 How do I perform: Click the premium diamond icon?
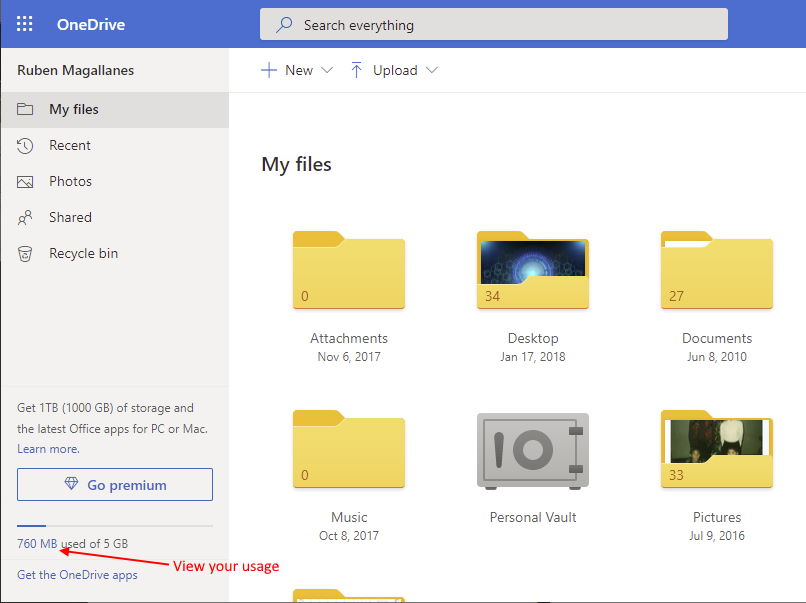pyautogui.click(x=71, y=484)
